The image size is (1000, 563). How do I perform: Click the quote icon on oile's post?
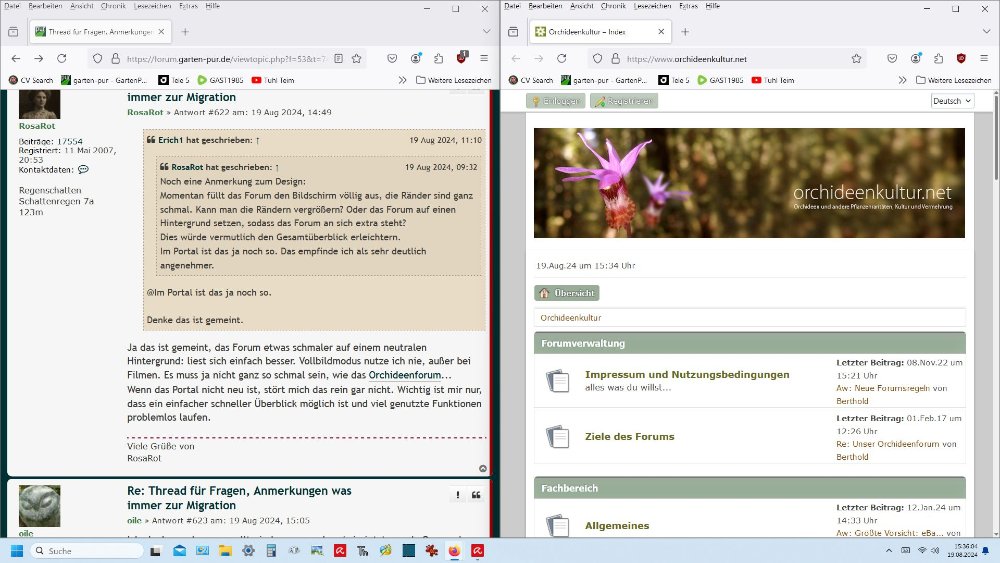[476, 495]
